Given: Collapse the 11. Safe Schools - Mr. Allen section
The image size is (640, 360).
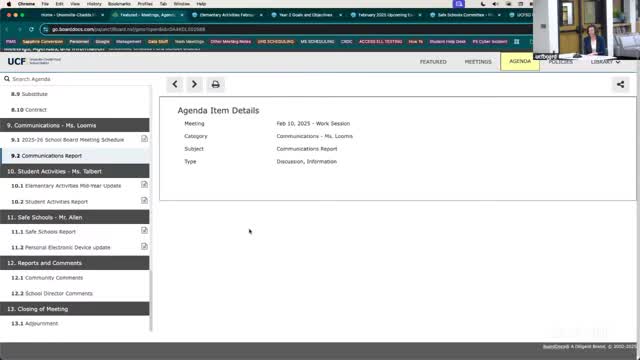Looking at the screenshot, I should point(75,217).
